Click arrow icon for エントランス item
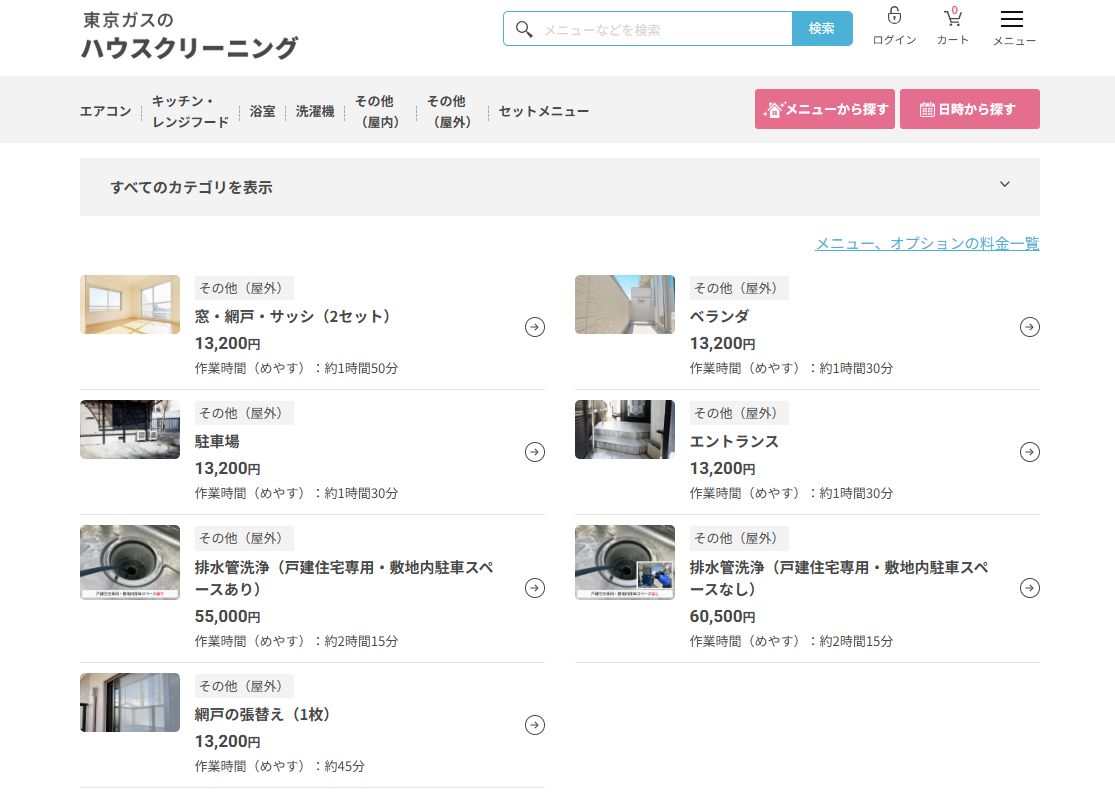The width and height of the screenshot is (1115, 803). tap(1030, 452)
